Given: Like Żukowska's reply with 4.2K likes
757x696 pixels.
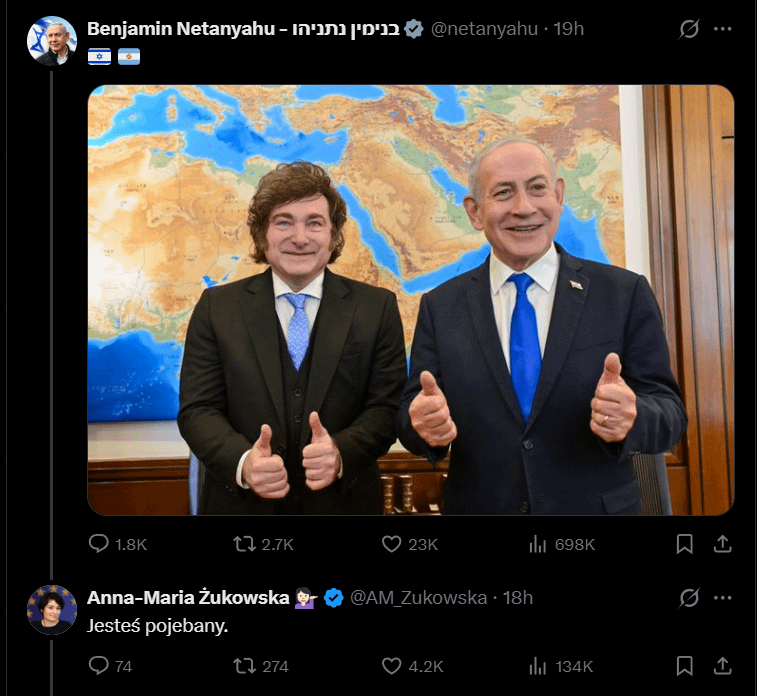Looking at the screenshot, I should click(392, 665).
